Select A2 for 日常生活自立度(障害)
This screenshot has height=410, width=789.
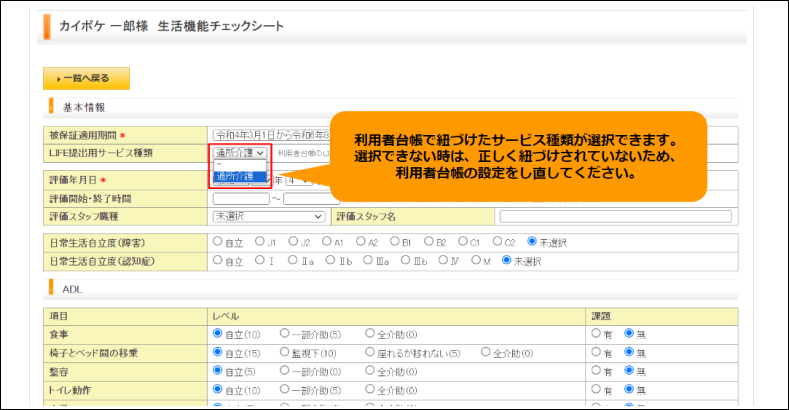coord(360,241)
